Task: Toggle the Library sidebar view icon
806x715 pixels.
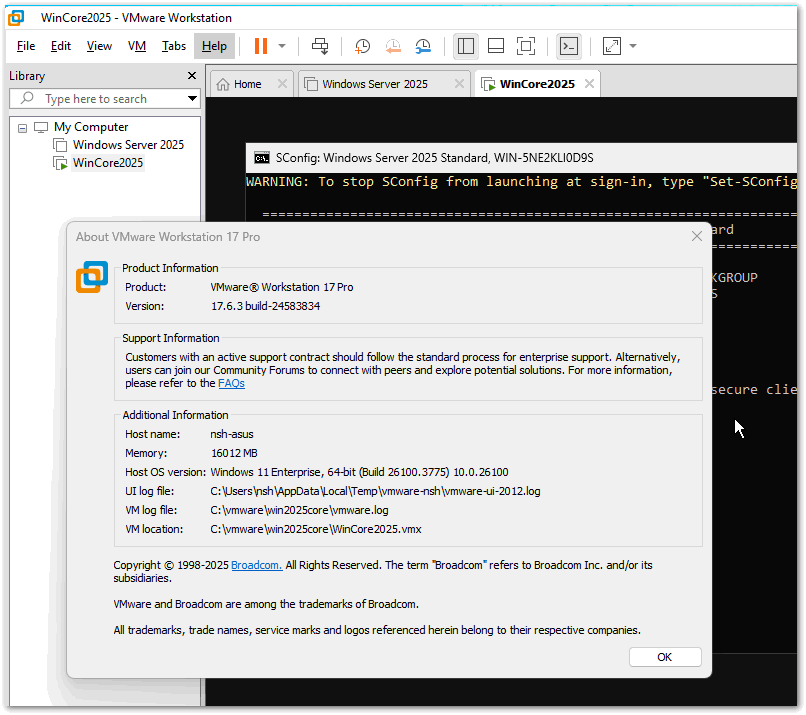Action: coord(465,46)
